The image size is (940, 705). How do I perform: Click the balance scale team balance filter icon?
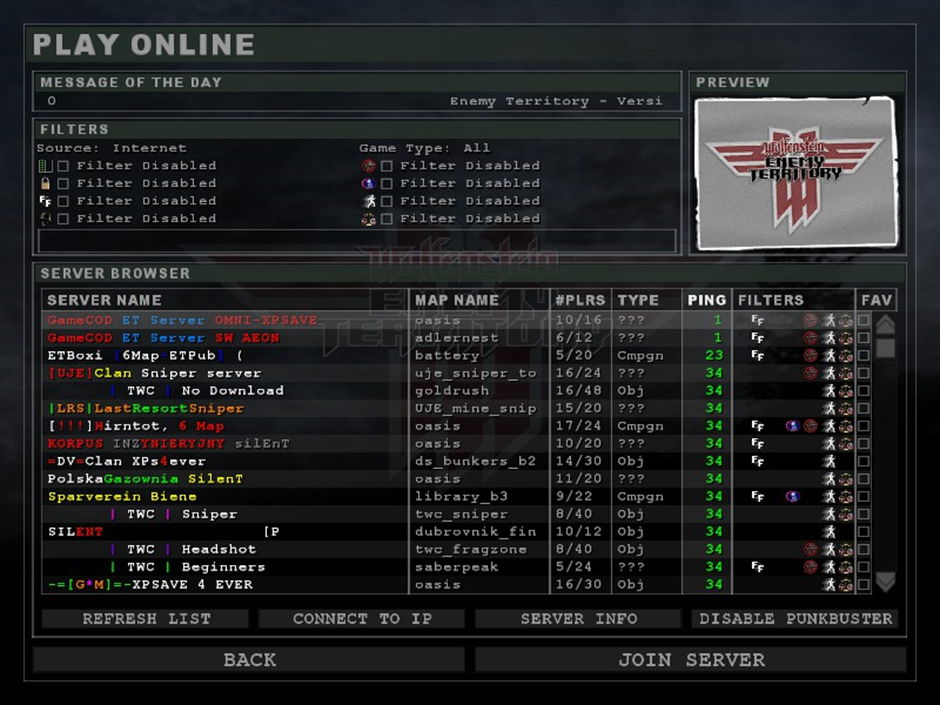tap(368, 219)
